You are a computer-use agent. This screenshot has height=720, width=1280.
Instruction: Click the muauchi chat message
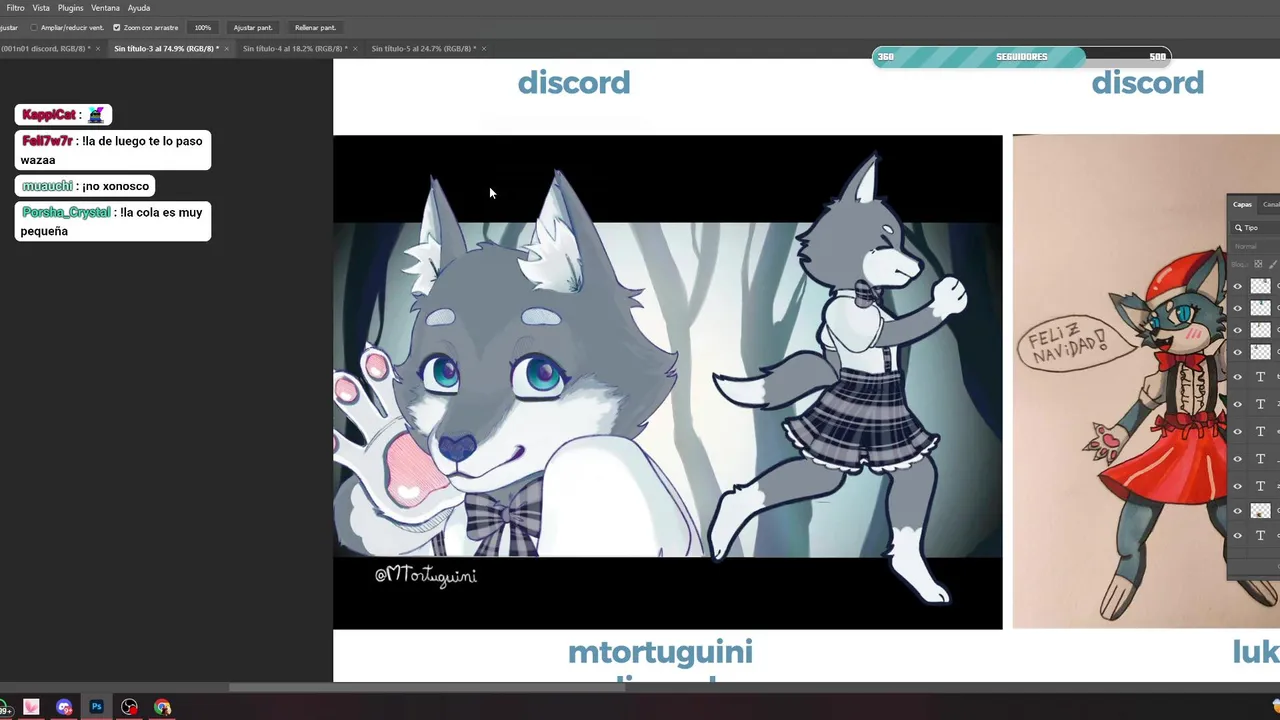(x=85, y=186)
